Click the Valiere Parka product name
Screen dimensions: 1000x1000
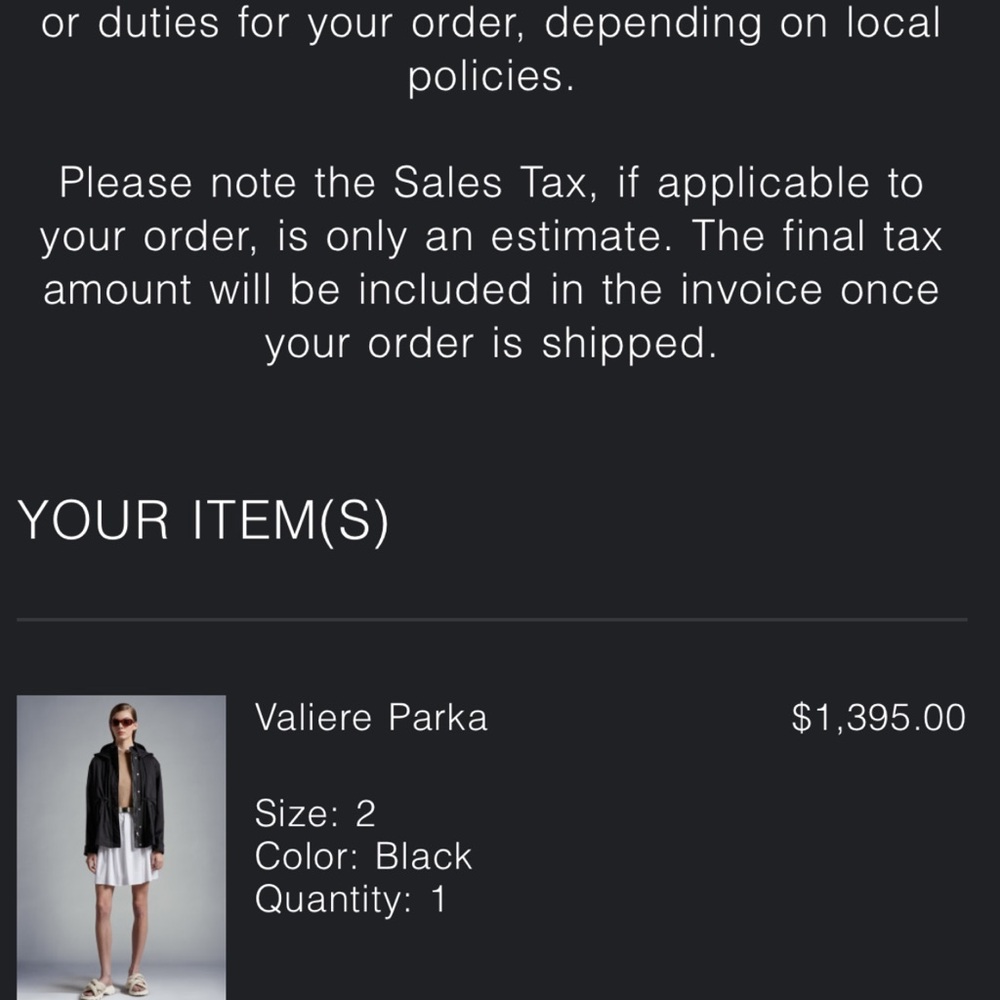[x=371, y=717]
